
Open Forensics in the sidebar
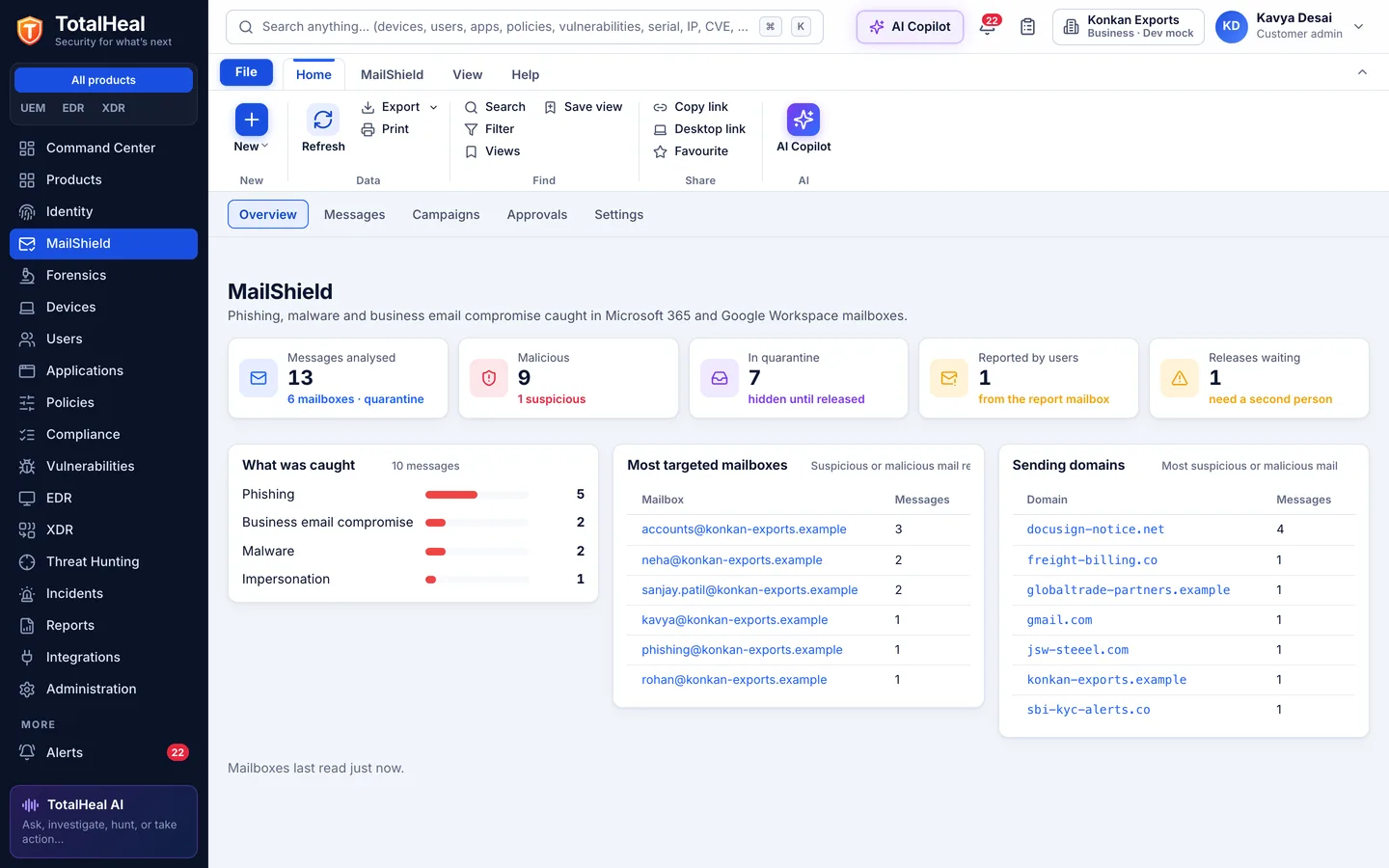coord(103,276)
